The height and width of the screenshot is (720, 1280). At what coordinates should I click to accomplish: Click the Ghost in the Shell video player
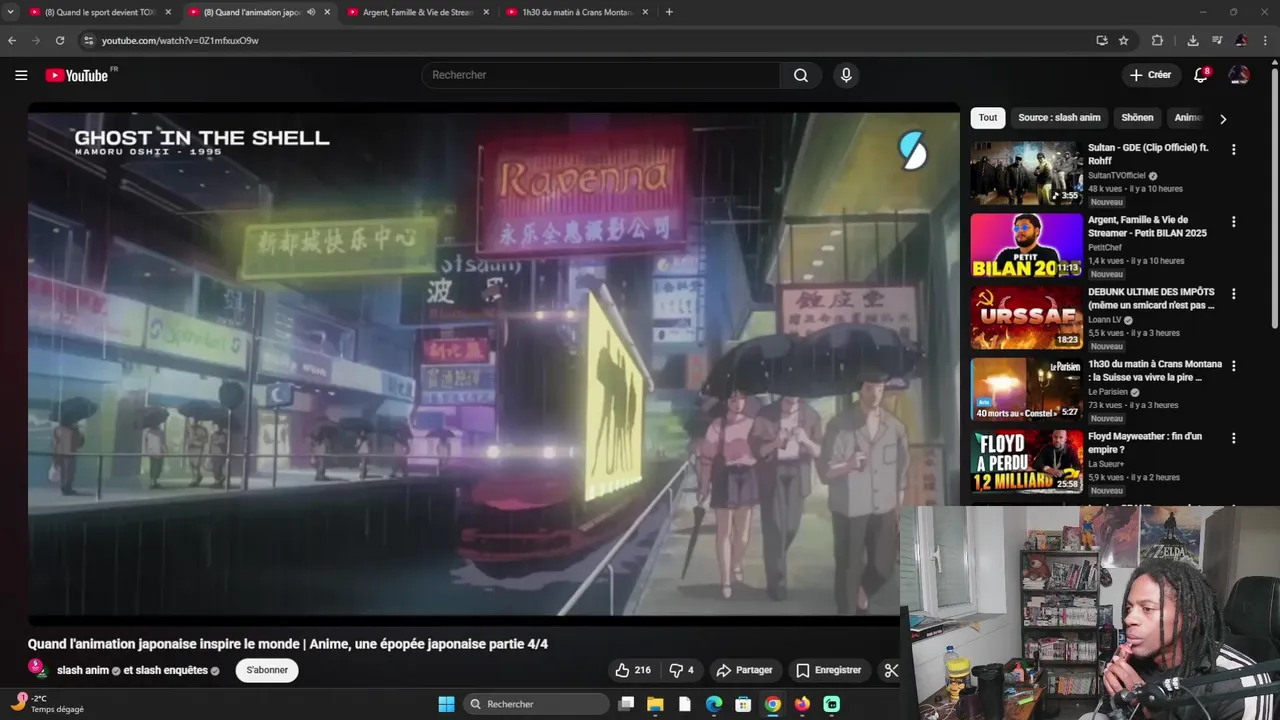[494, 365]
